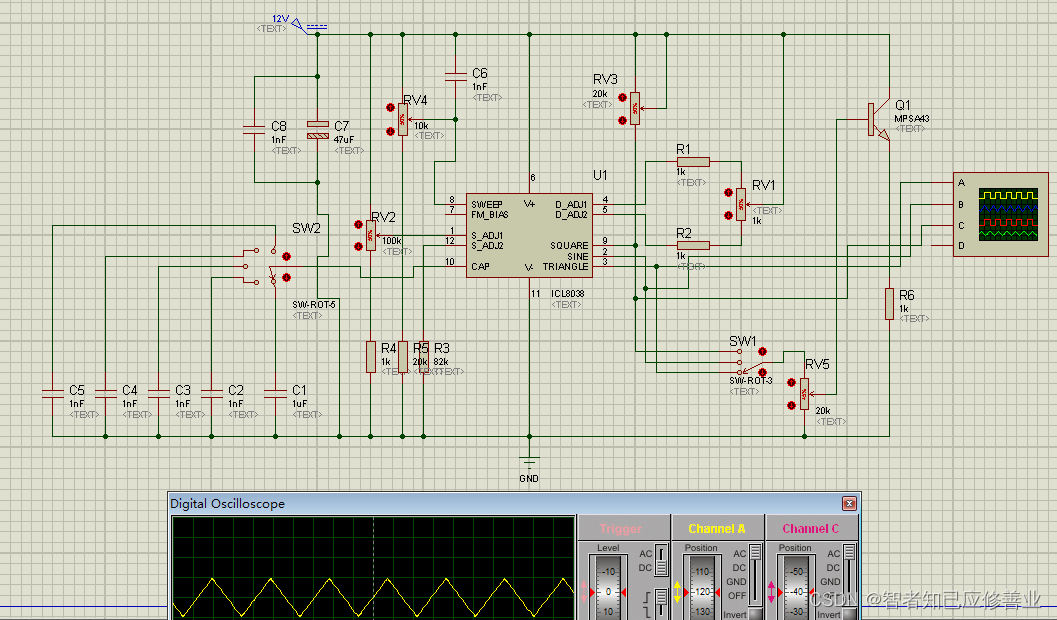Click the oscilloscope waveform display
Screen dimensions: 1057x620
point(373,568)
